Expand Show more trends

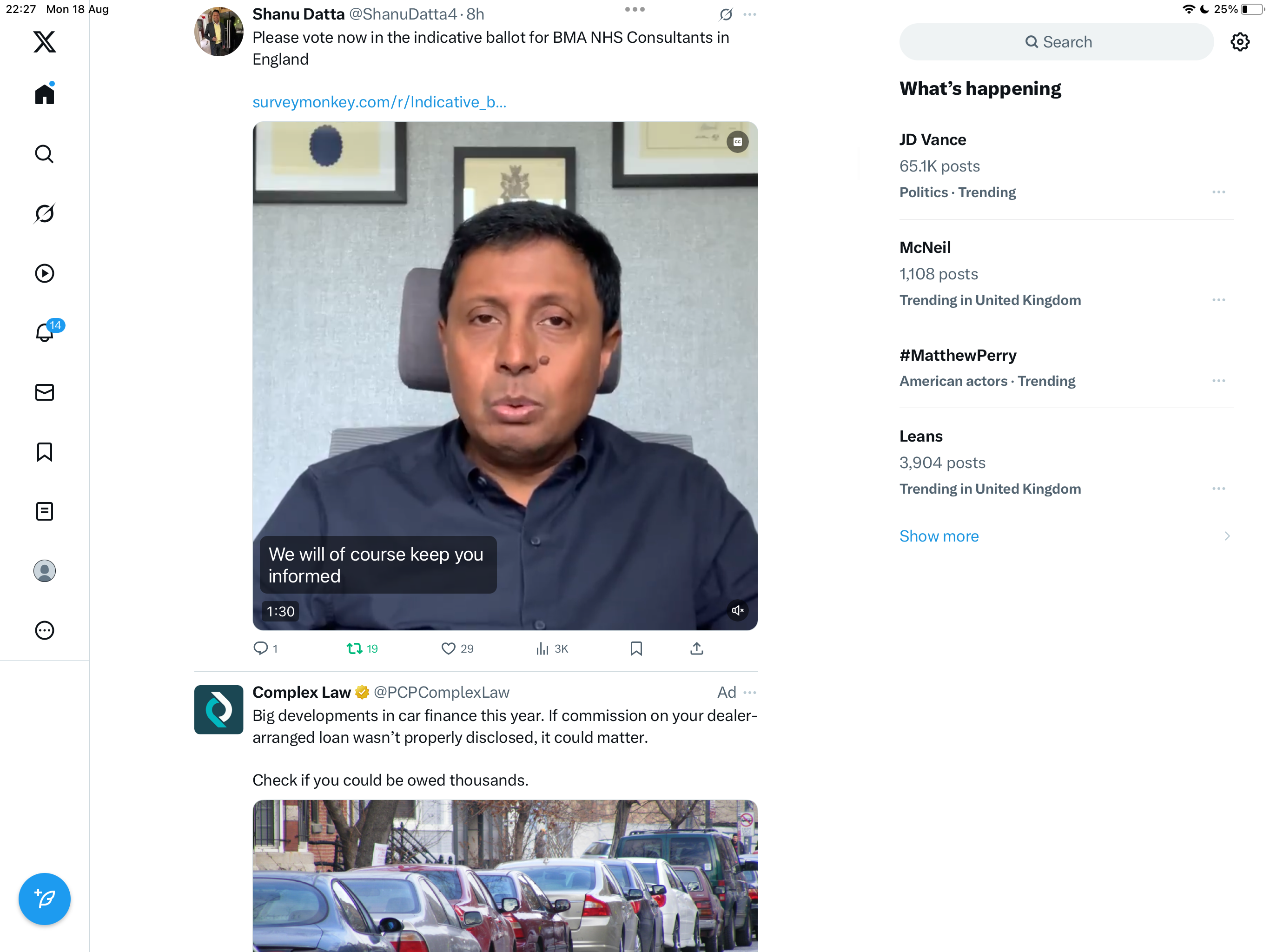click(x=939, y=535)
